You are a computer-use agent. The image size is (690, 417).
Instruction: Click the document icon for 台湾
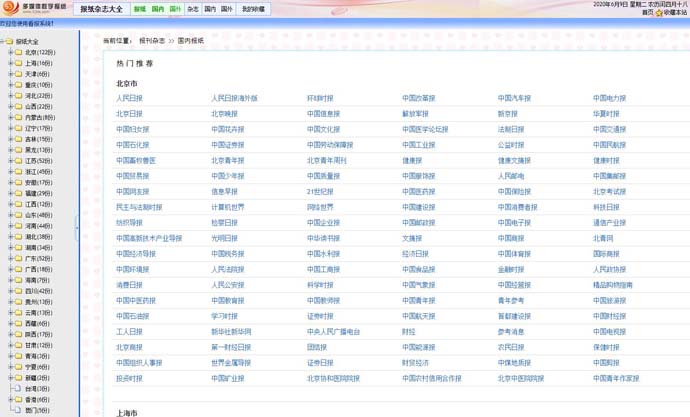(18, 388)
